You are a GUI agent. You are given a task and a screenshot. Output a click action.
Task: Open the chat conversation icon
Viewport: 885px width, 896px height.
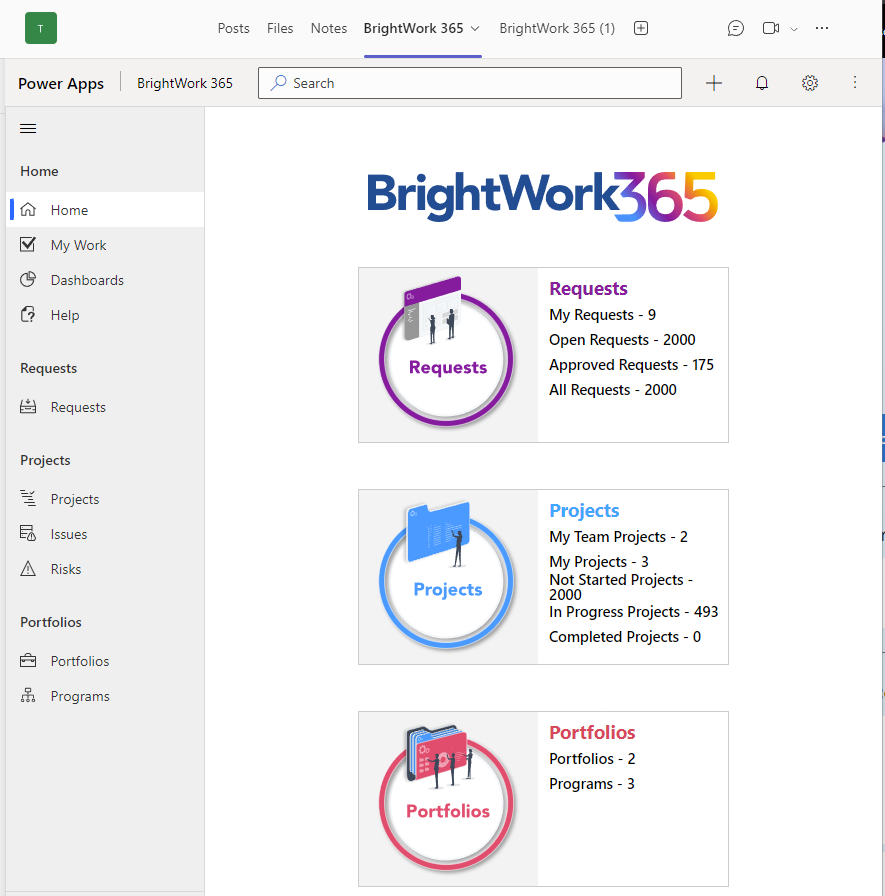736,28
